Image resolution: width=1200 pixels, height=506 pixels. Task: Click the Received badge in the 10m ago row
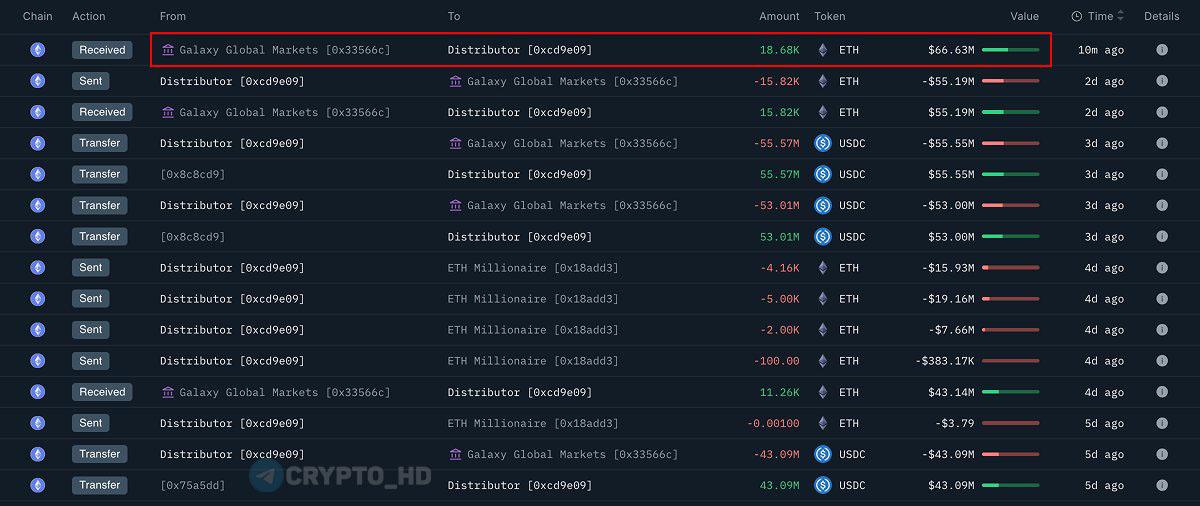click(x=102, y=50)
